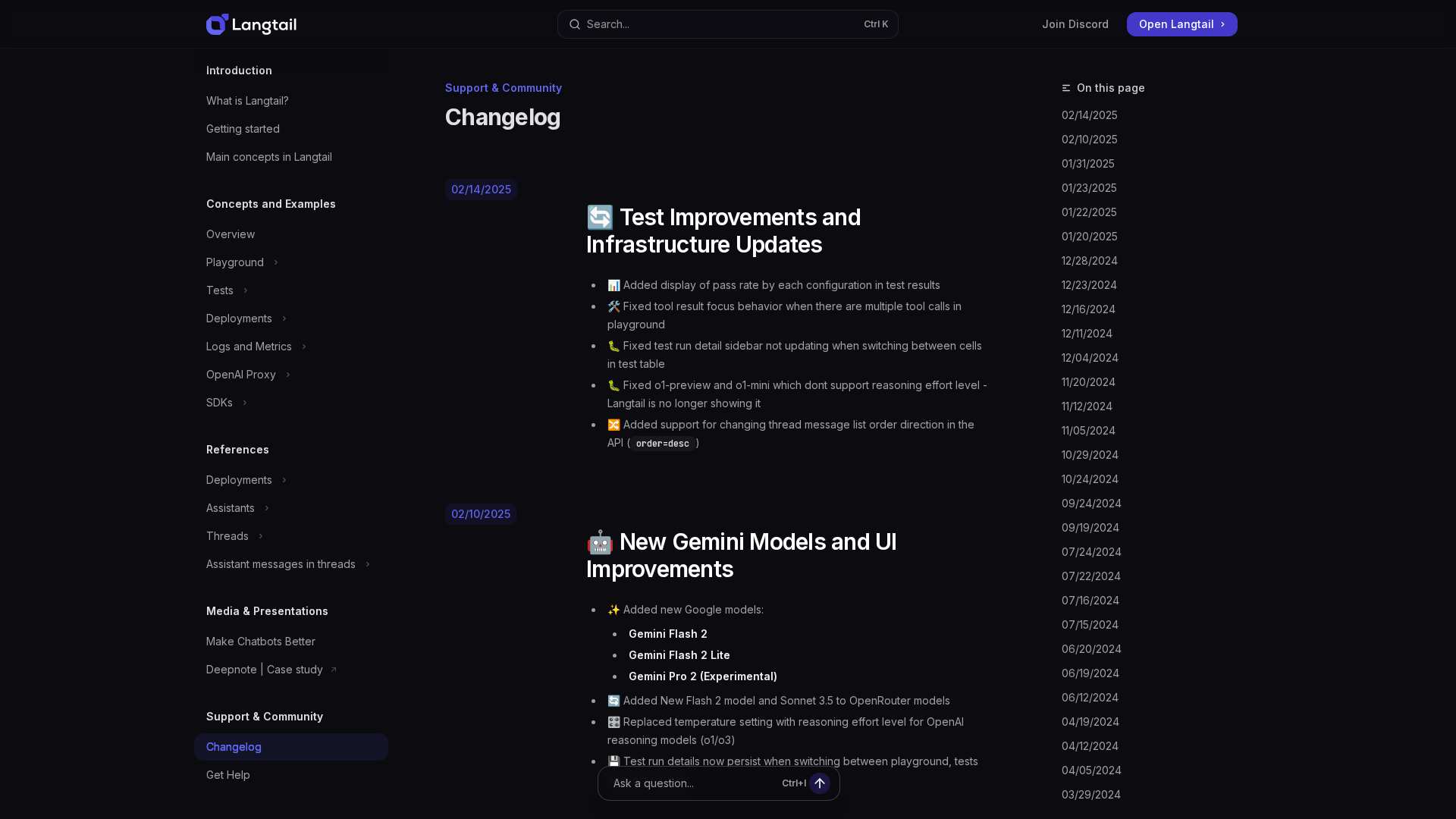Expand the Playground sidebar chevron
The height and width of the screenshot is (819, 1456).
coord(276,262)
